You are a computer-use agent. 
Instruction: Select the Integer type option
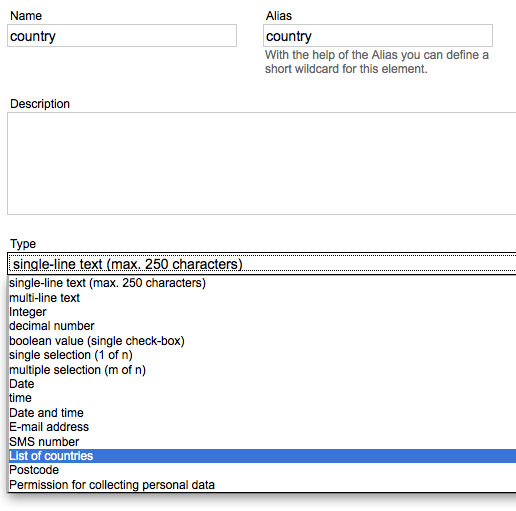pyautogui.click(x=262, y=312)
